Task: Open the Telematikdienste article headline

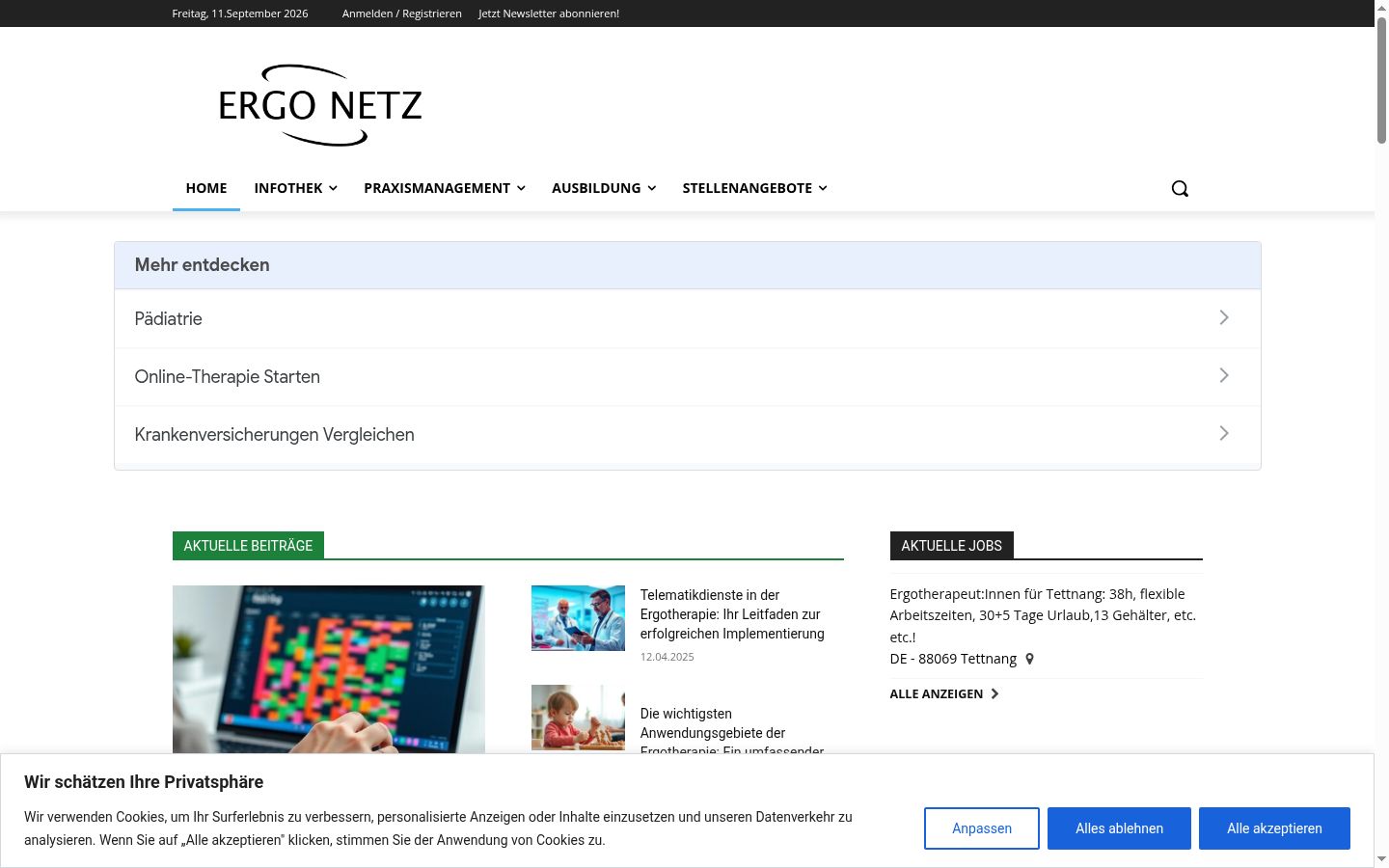Action: click(732, 614)
